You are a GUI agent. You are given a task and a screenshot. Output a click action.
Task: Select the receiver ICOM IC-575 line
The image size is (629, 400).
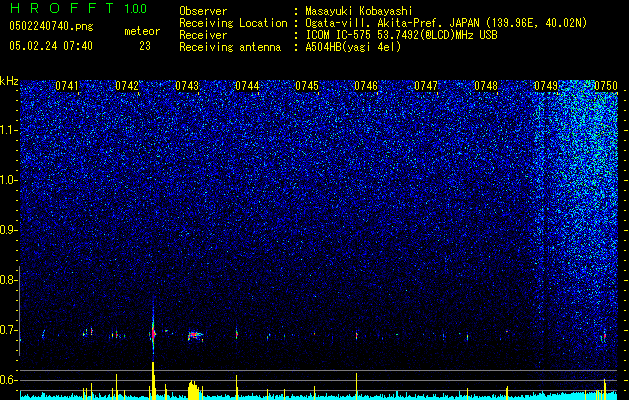[x=401, y=35]
